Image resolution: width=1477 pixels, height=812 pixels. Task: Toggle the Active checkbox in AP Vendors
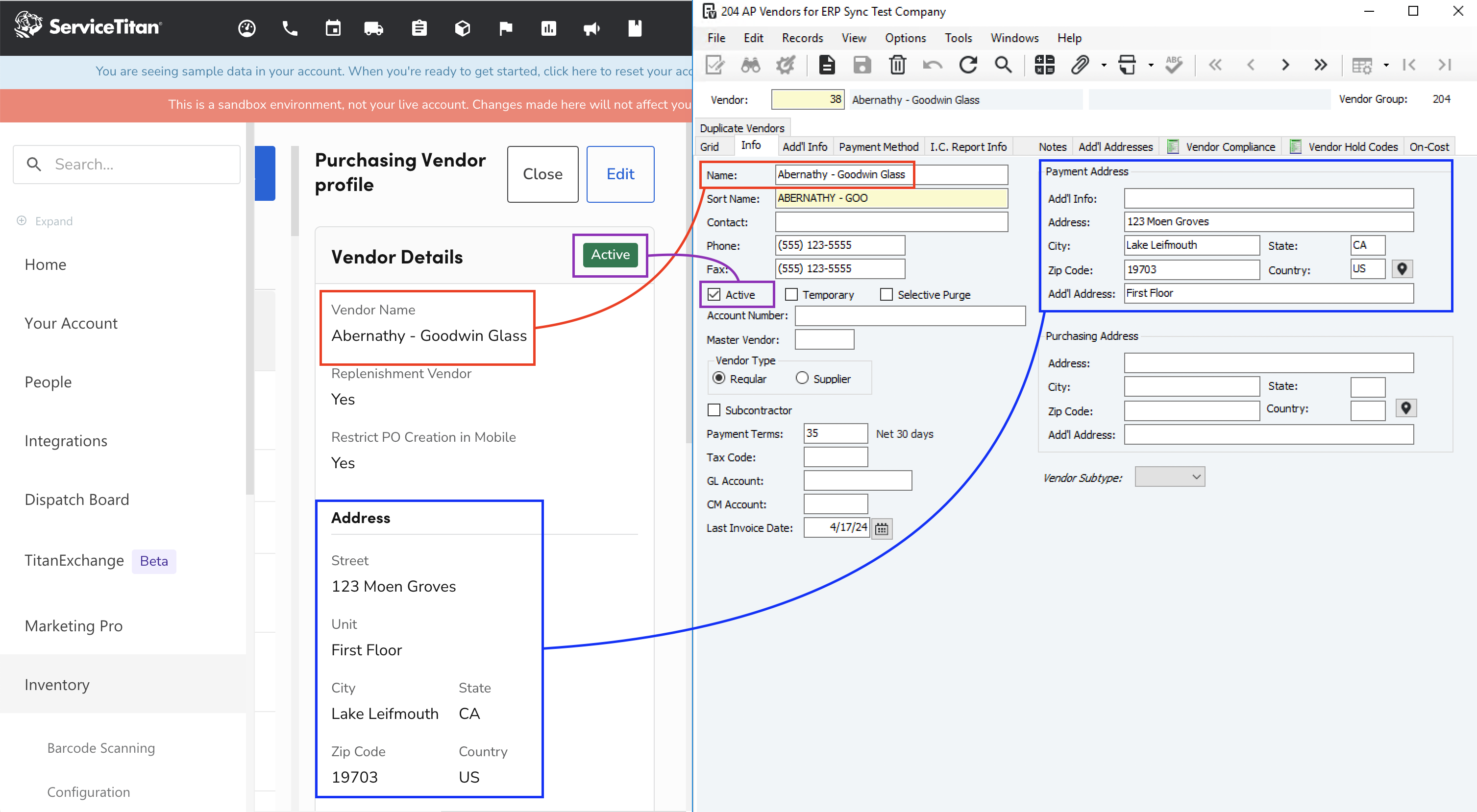pyautogui.click(x=714, y=294)
